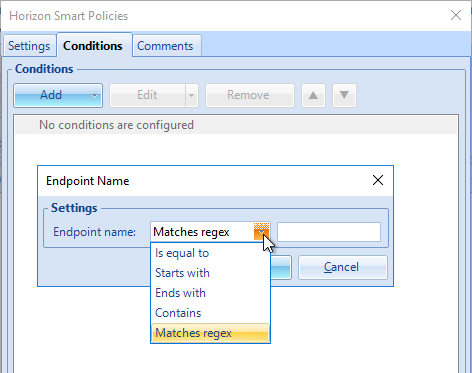472x373 pixels.
Task: Click the Cancel button
Action: (343, 267)
